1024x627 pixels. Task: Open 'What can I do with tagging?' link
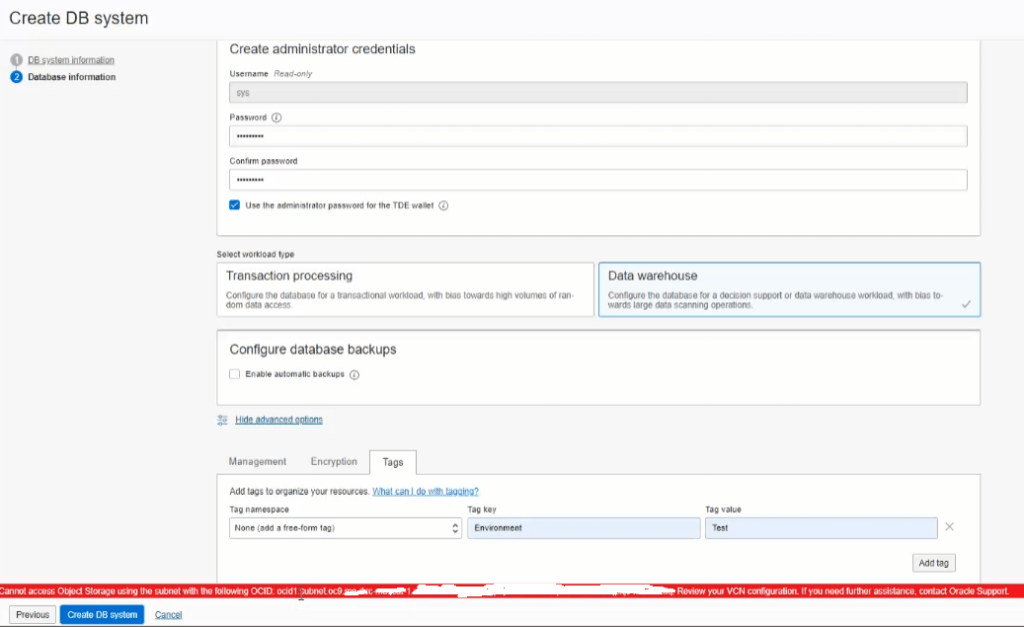click(425, 492)
